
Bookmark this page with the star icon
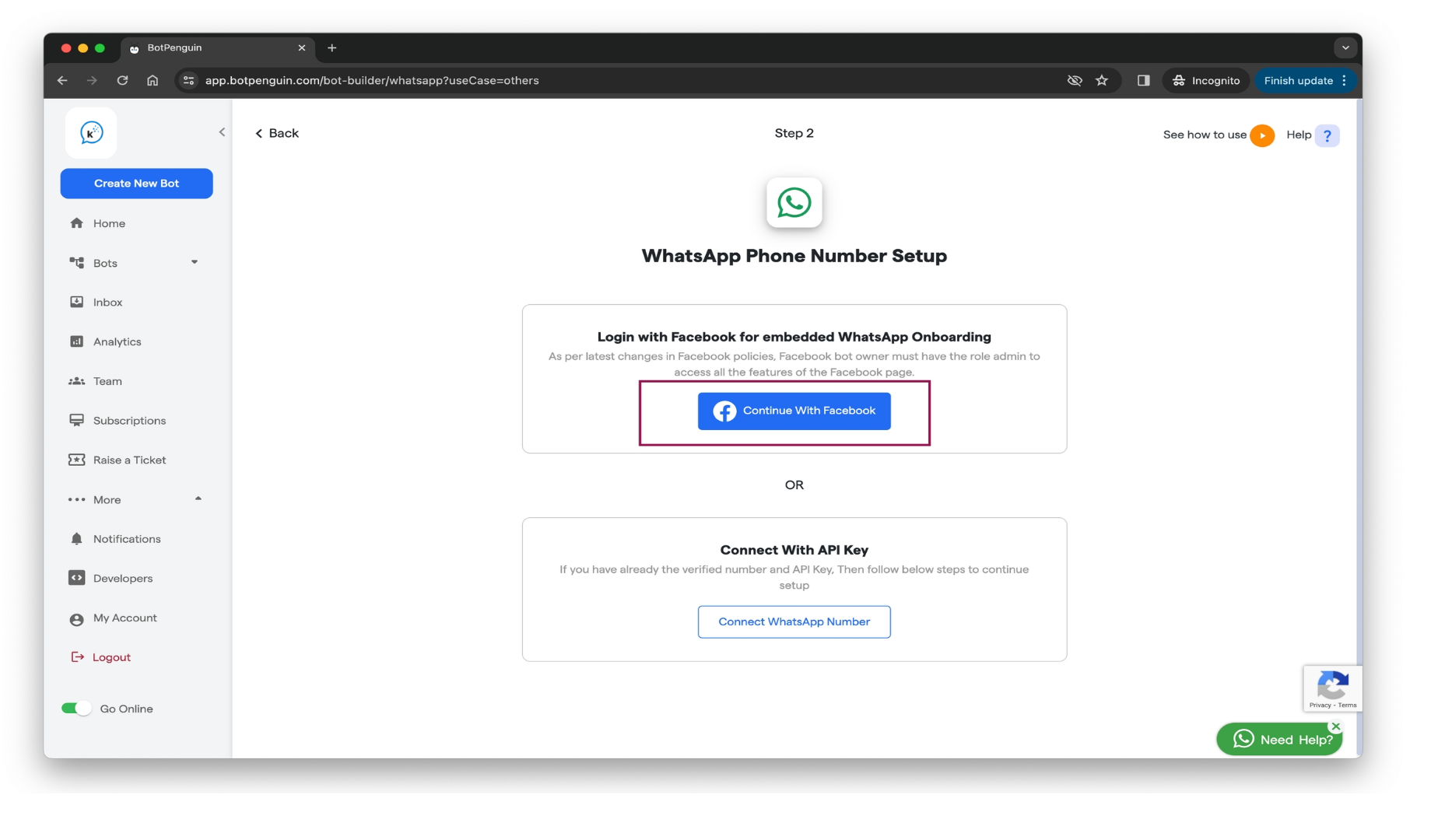coord(1102,80)
